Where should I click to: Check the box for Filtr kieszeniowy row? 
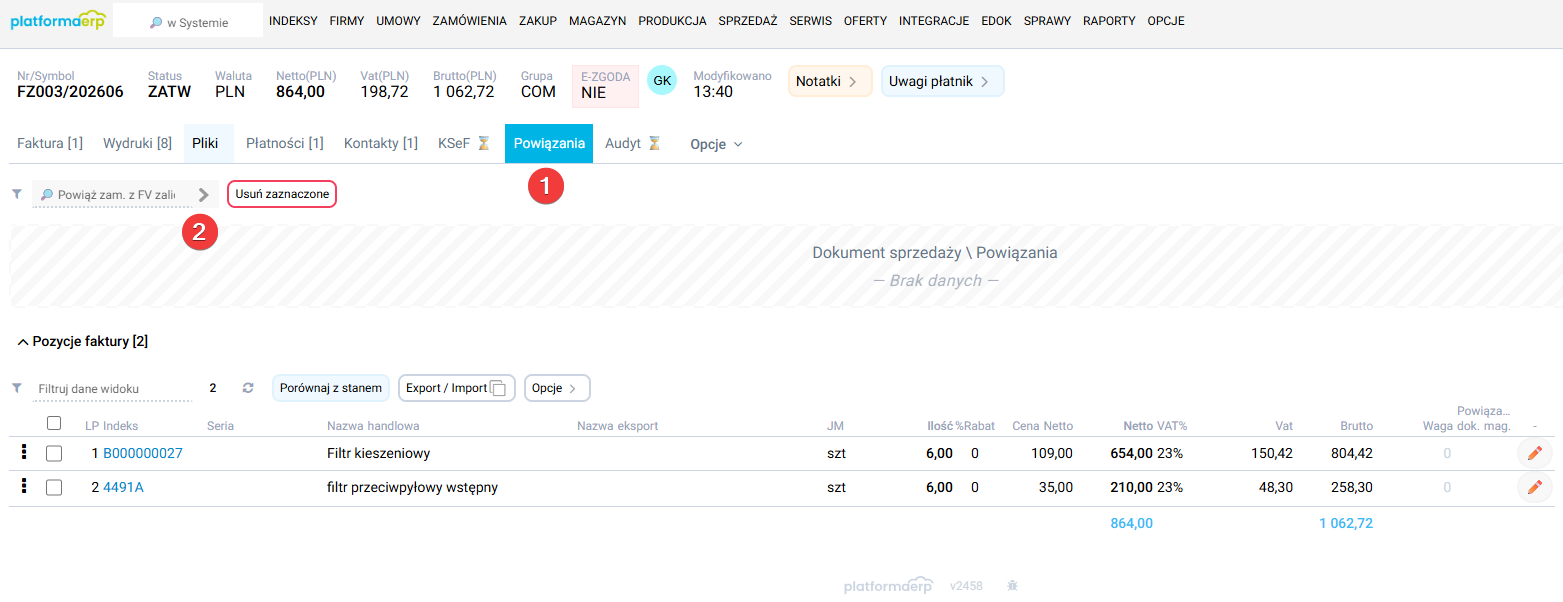coord(54,454)
